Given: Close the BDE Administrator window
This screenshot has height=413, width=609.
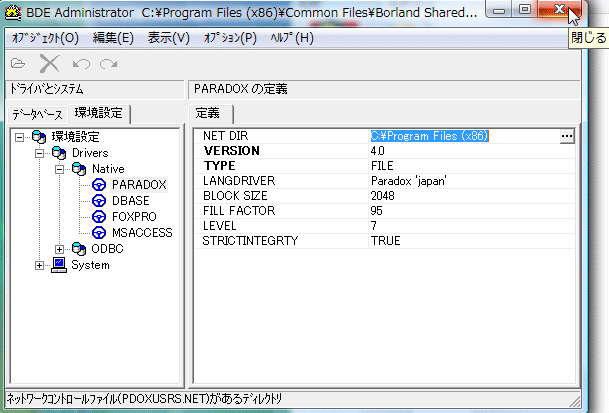Looking at the screenshot, I should point(560,9).
